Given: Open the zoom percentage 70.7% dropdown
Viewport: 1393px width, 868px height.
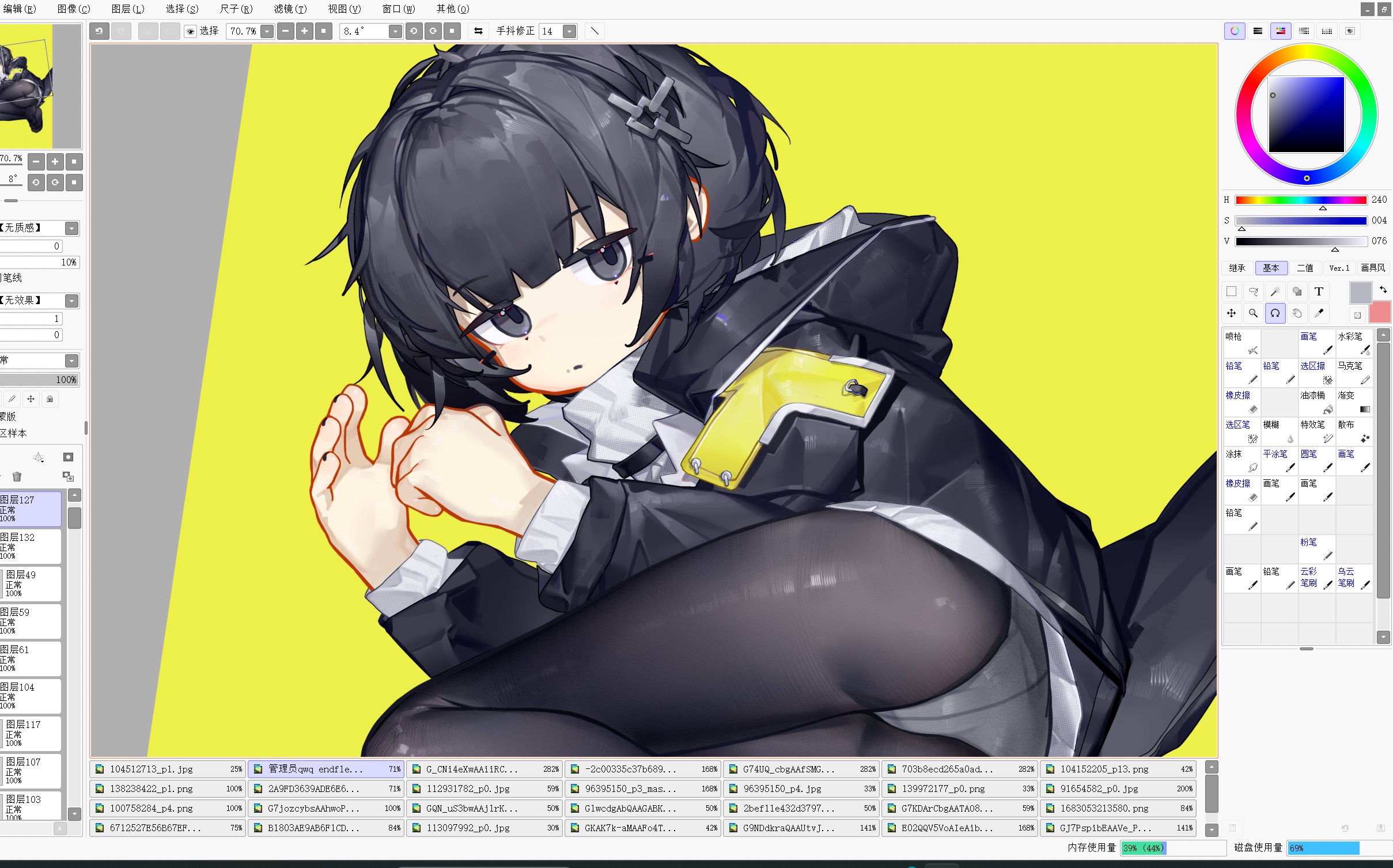Looking at the screenshot, I should pos(267,31).
